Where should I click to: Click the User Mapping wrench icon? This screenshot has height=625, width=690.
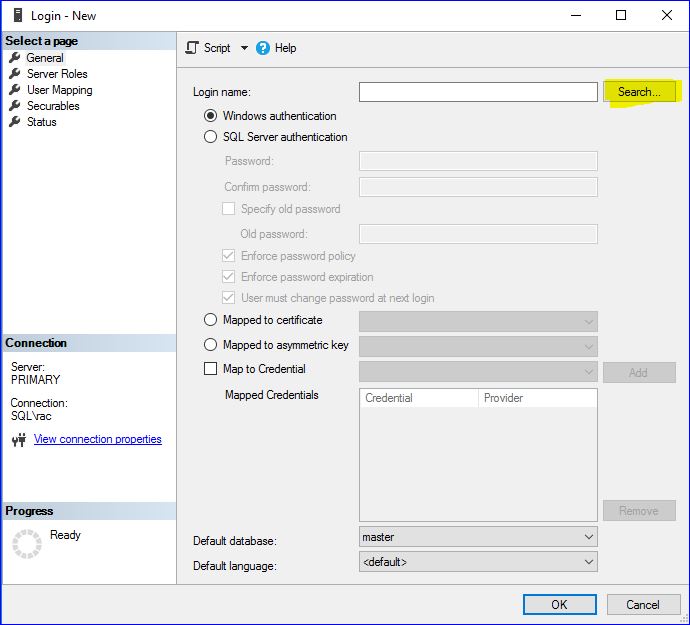(x=14, y=90)
